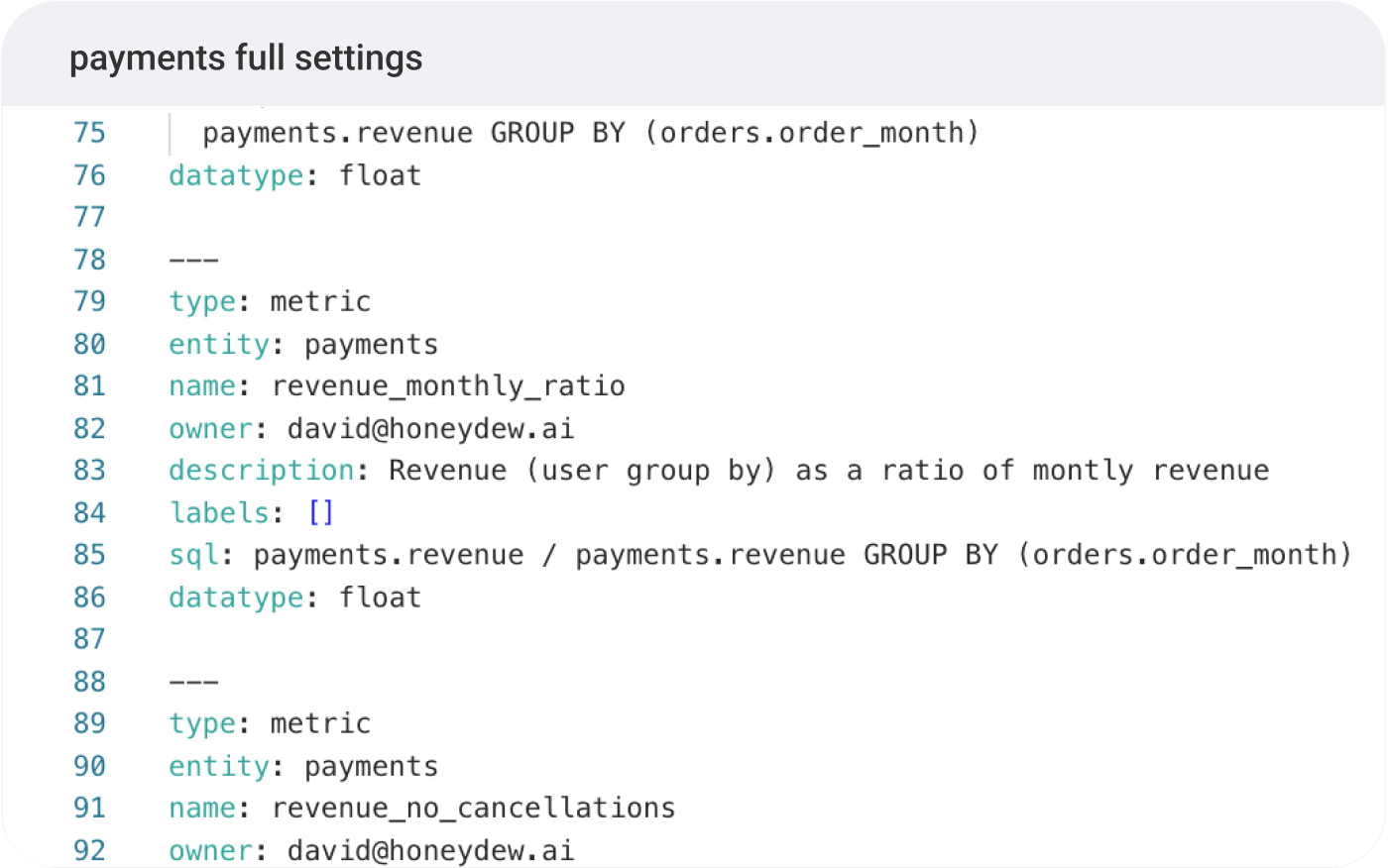
Task: Click the empty brackets after "labels"
Action: pos(321,512)
